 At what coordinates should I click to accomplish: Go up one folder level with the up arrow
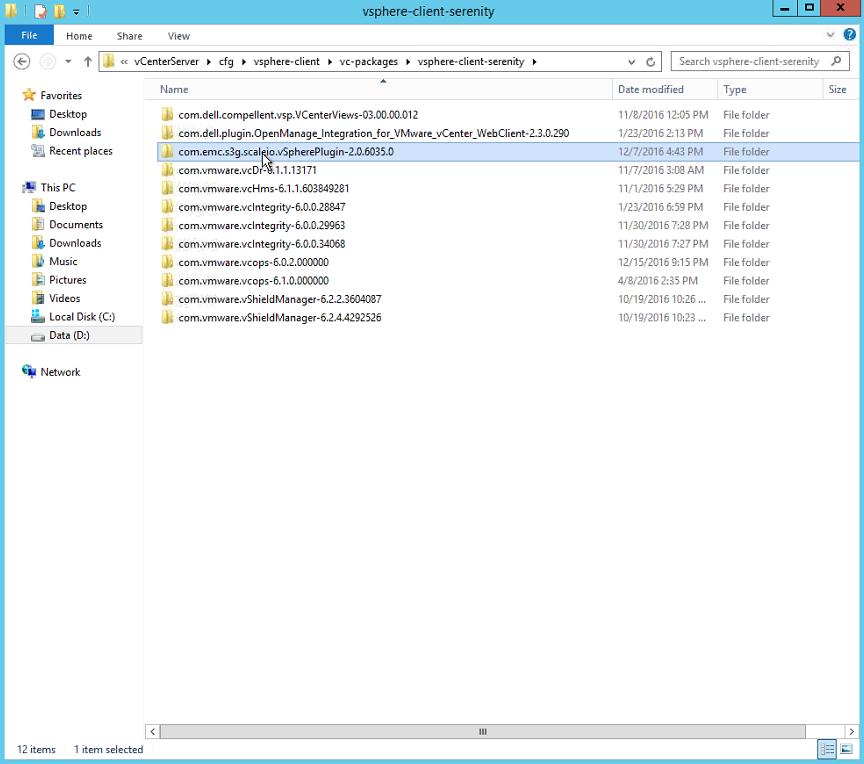coord(89,61)
